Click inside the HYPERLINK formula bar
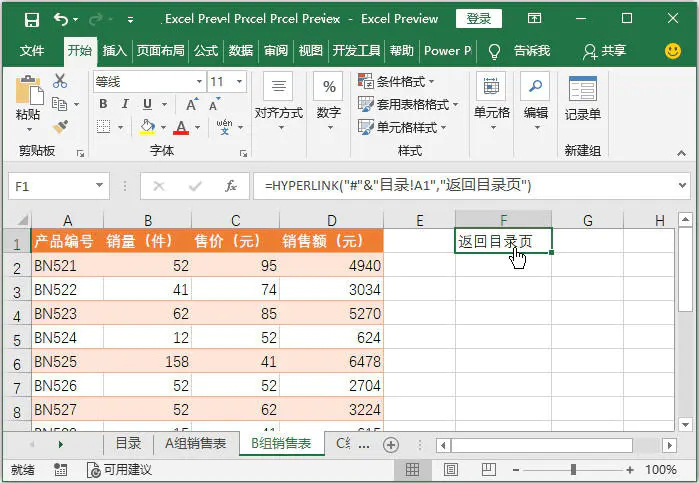Image resolution: width=699 pixels, height=483 pixels. (x=464, y=186)
